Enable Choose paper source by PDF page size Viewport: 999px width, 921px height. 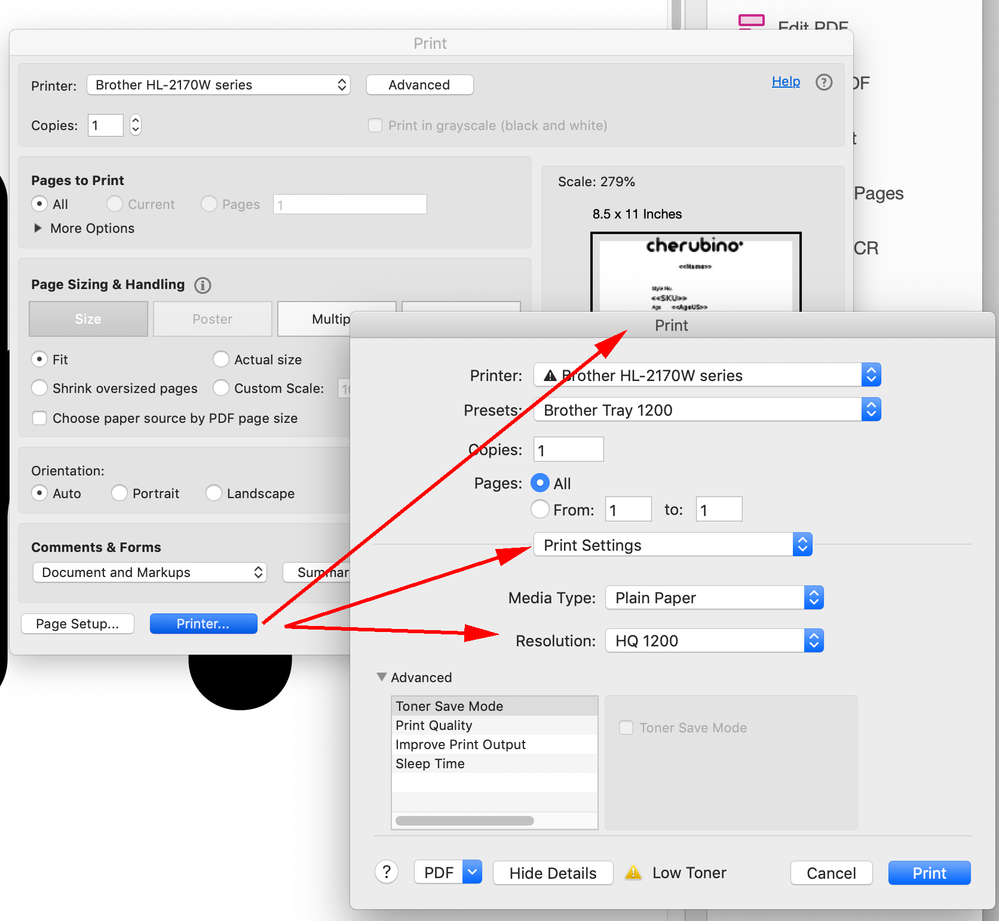tap(40, 418)
